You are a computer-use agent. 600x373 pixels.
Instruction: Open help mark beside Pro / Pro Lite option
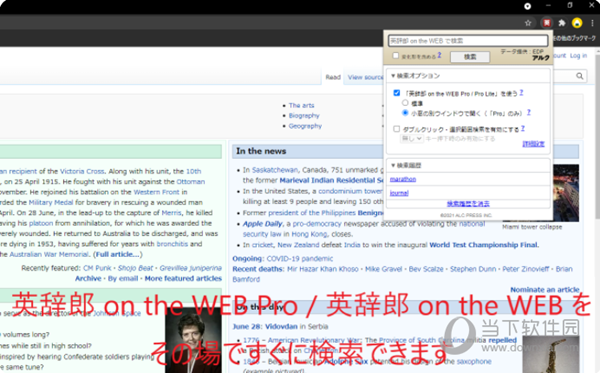(x=521, y=93)
